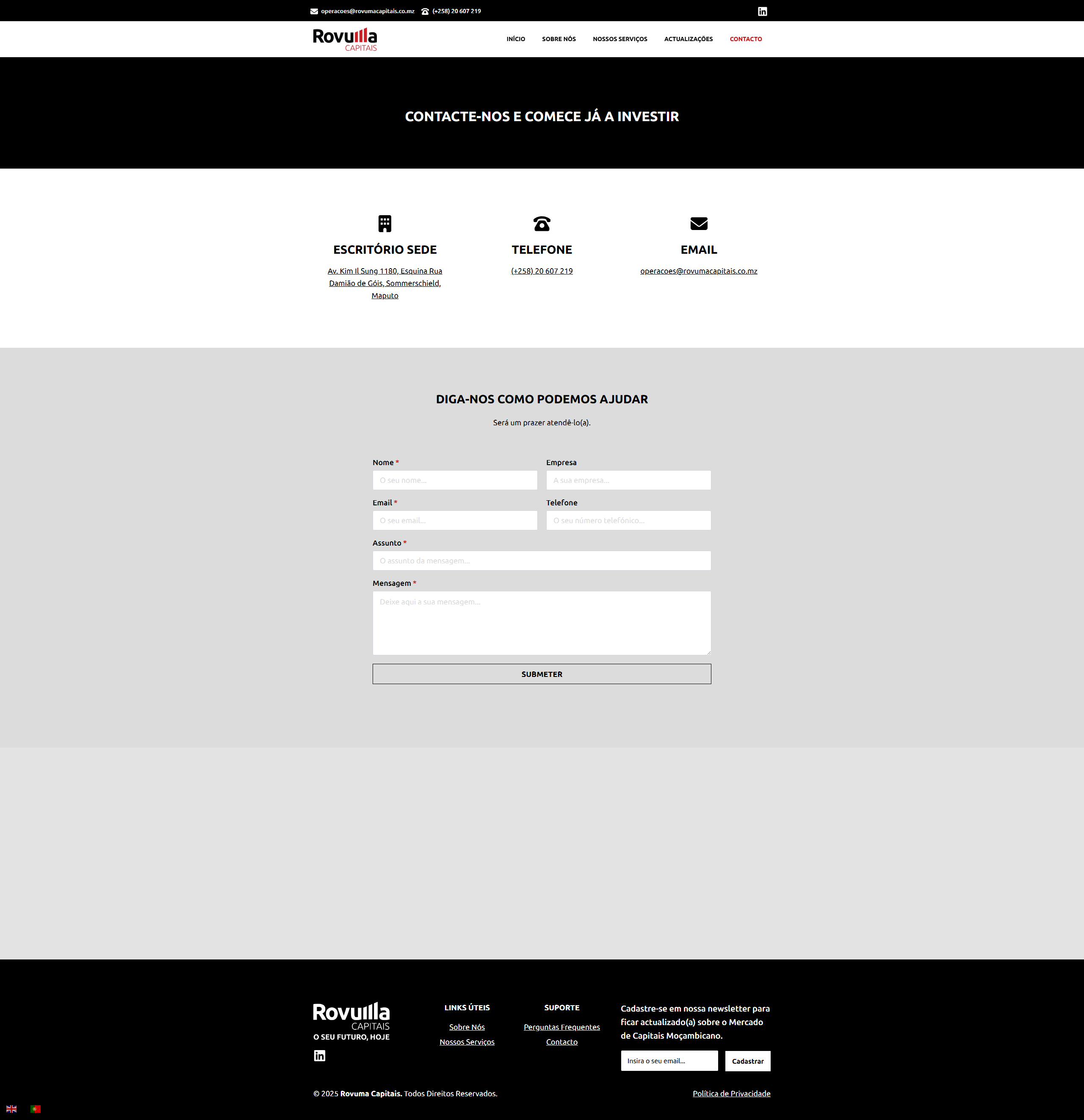The width and height of the screenshot is (1084, 1120).
Task: Click into the Mensagem text area
Action: click(542, 623)
